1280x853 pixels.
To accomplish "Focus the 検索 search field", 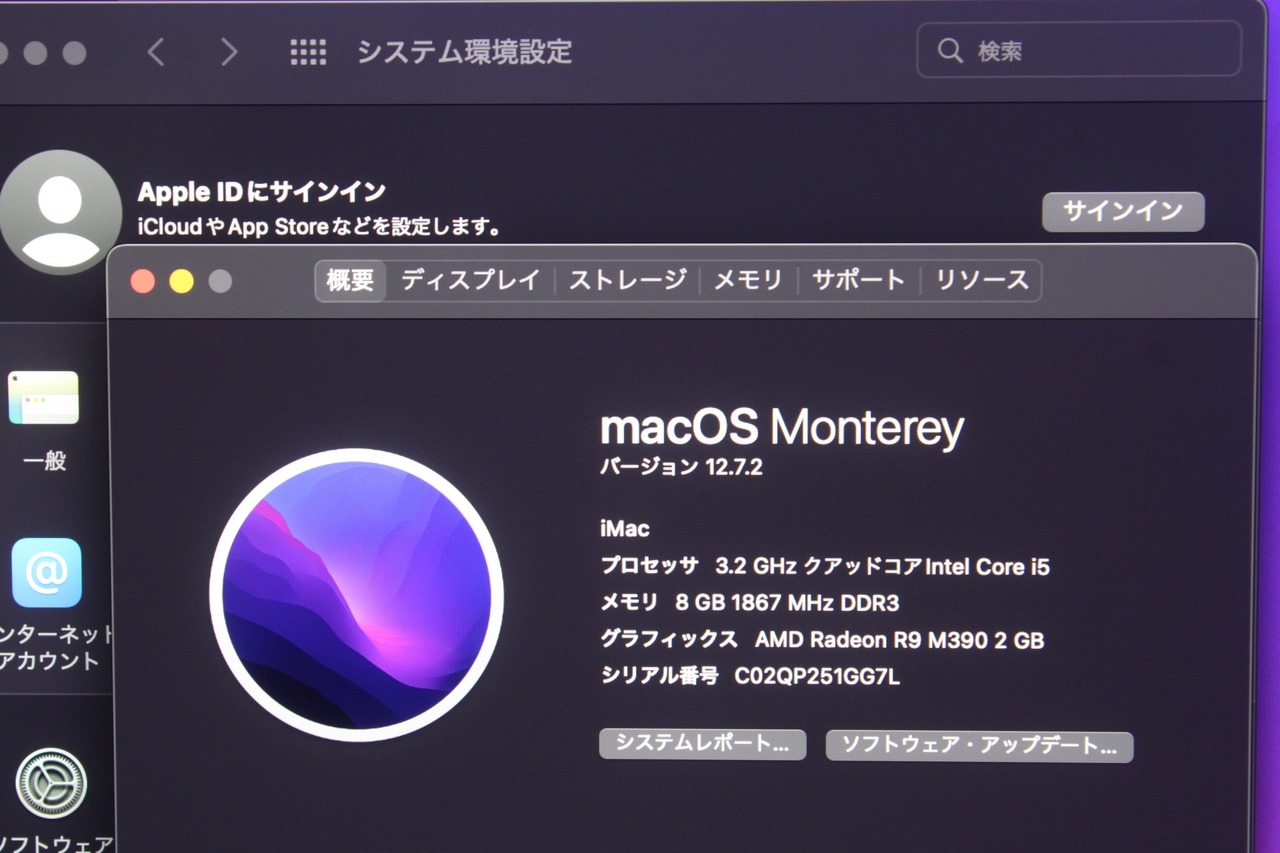I will (x=1079, y=50).
